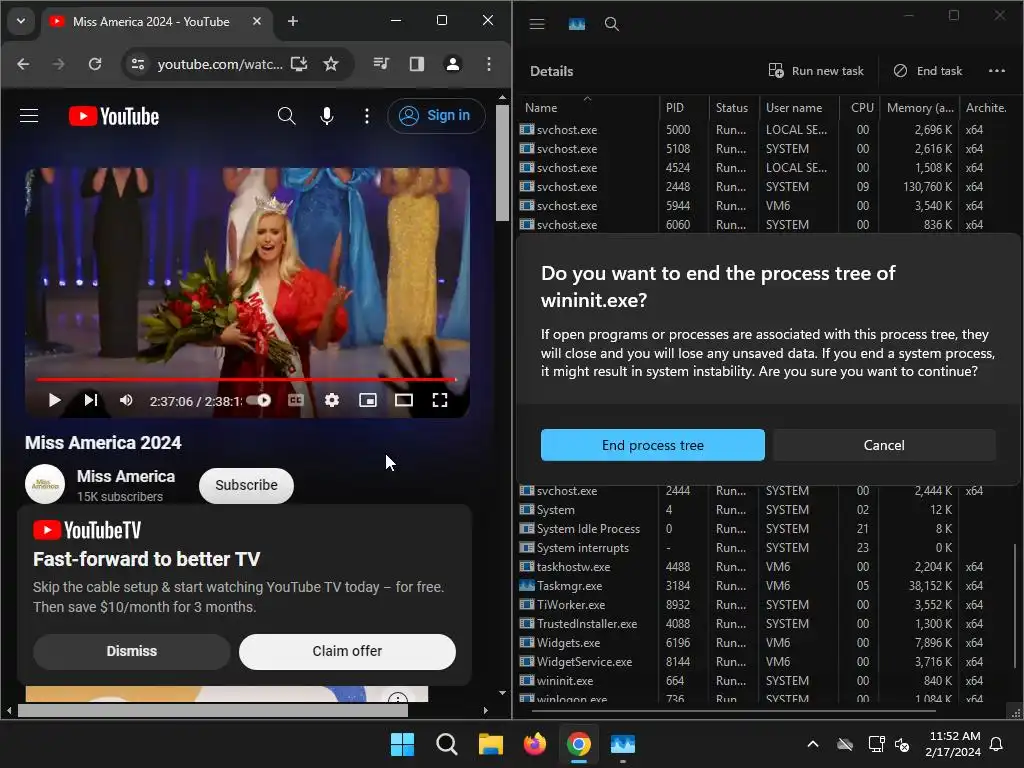
Task: Open Task Manager more options ellipsis
Action: 997,71
